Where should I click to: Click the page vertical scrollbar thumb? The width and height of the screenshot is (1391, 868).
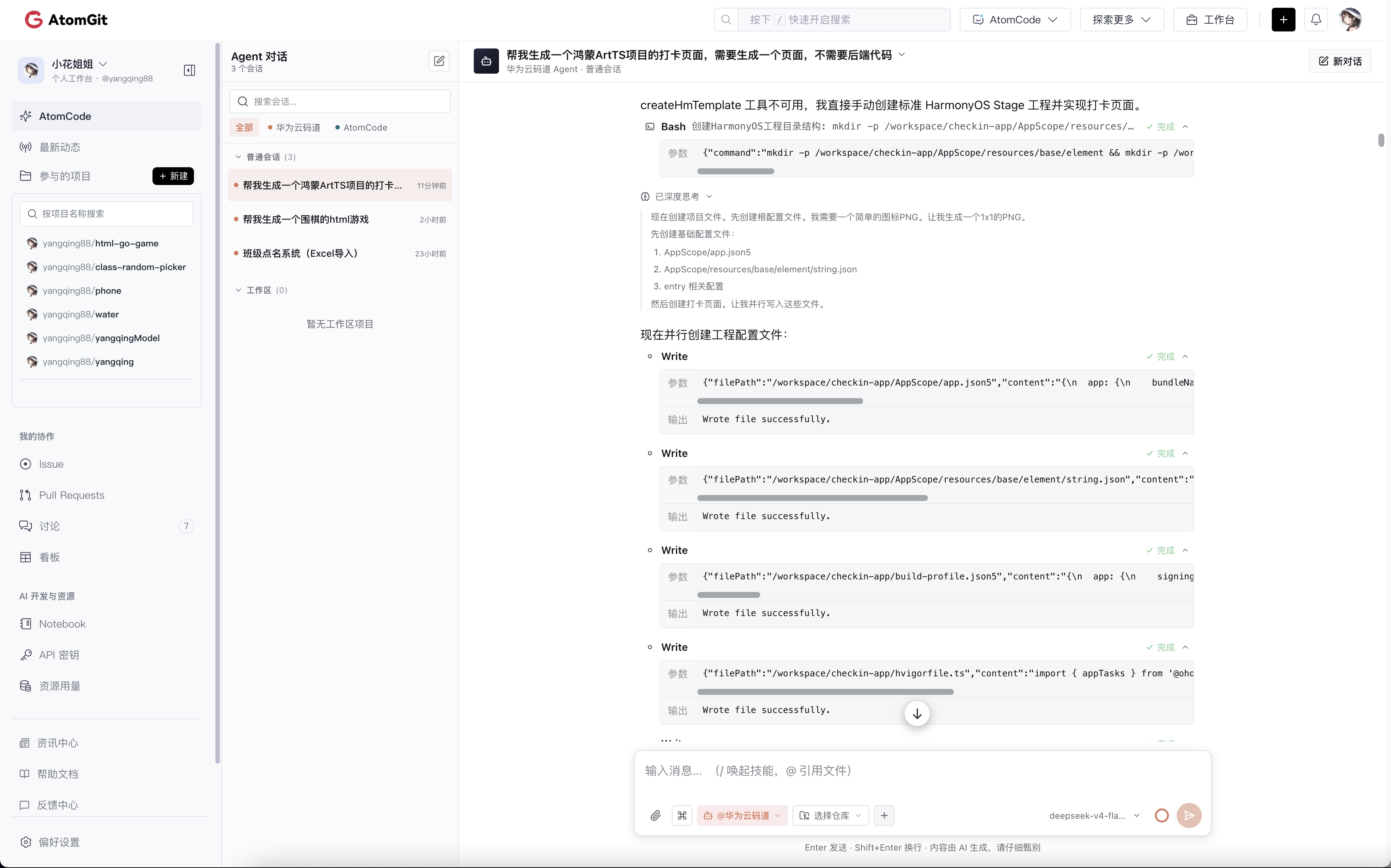click(1381, 140)
